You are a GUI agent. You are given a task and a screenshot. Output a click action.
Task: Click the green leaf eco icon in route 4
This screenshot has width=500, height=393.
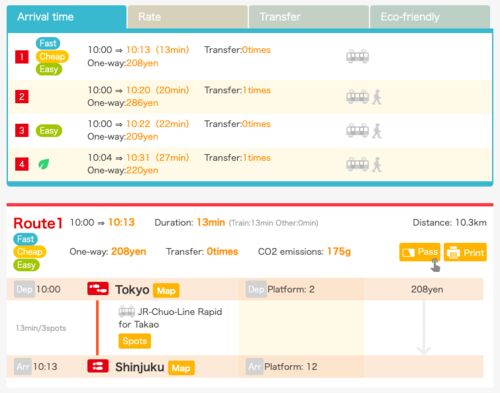44,164
